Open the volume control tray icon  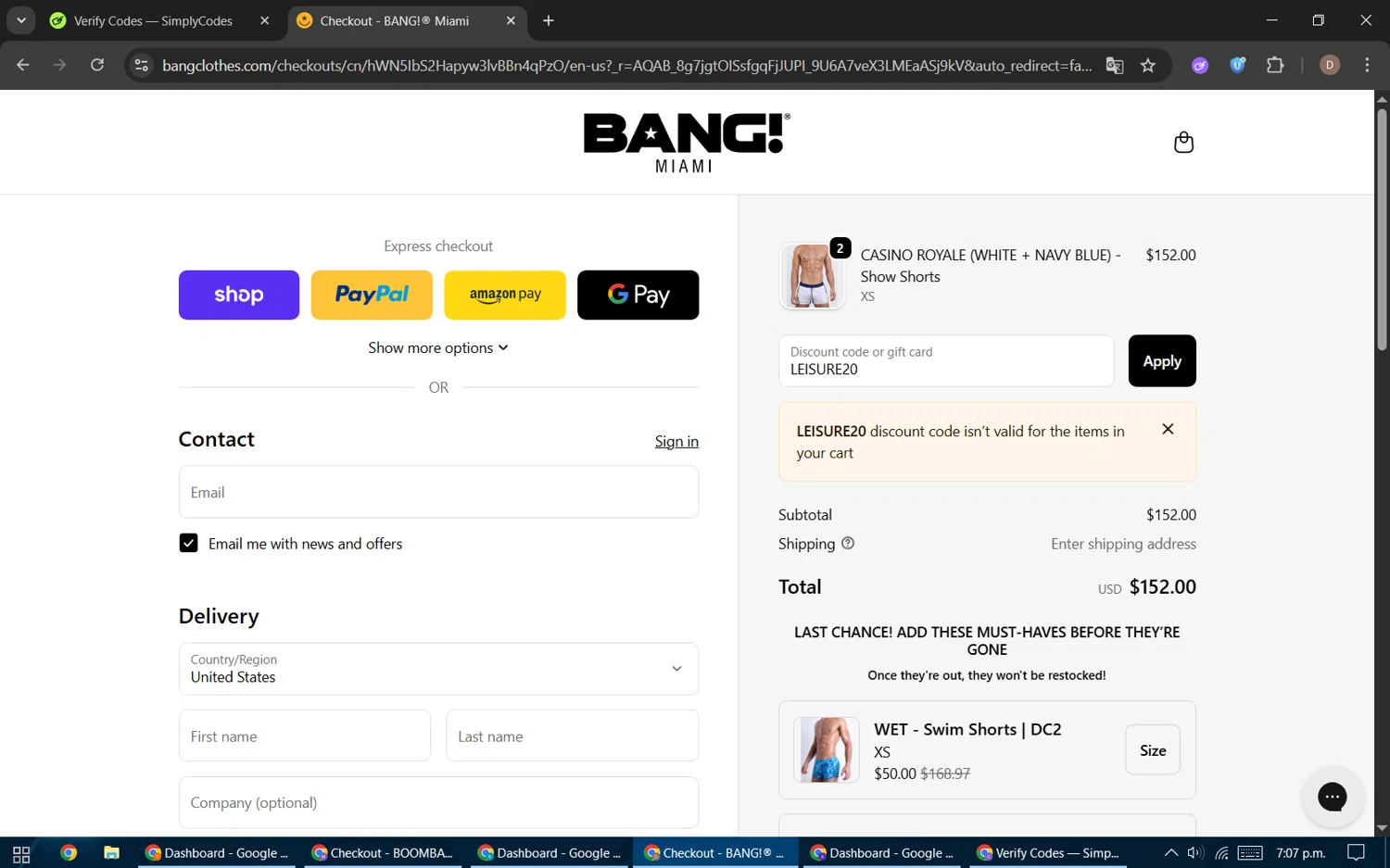(1195, 853)
